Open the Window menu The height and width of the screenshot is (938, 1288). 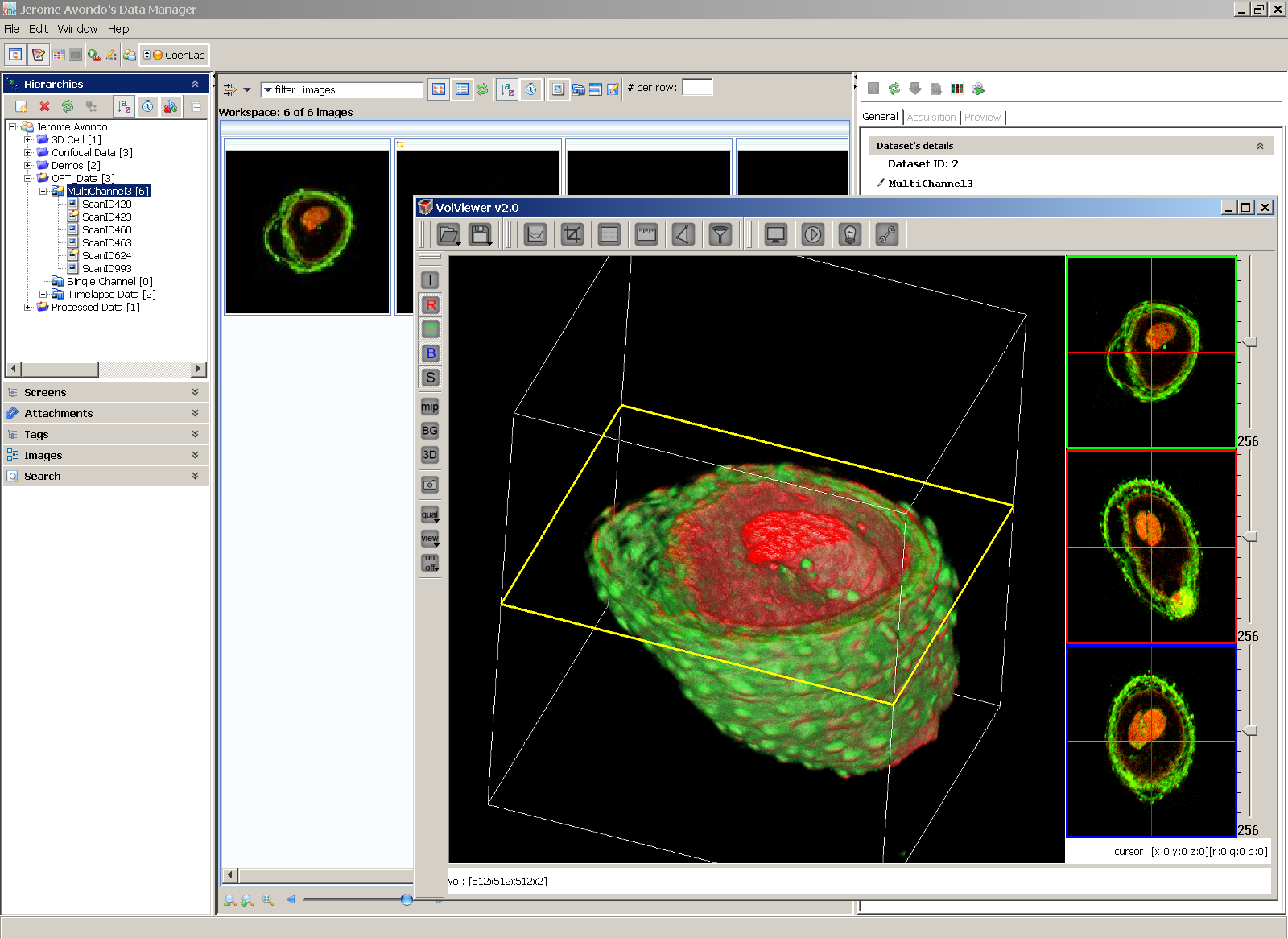tap(77, 29)
